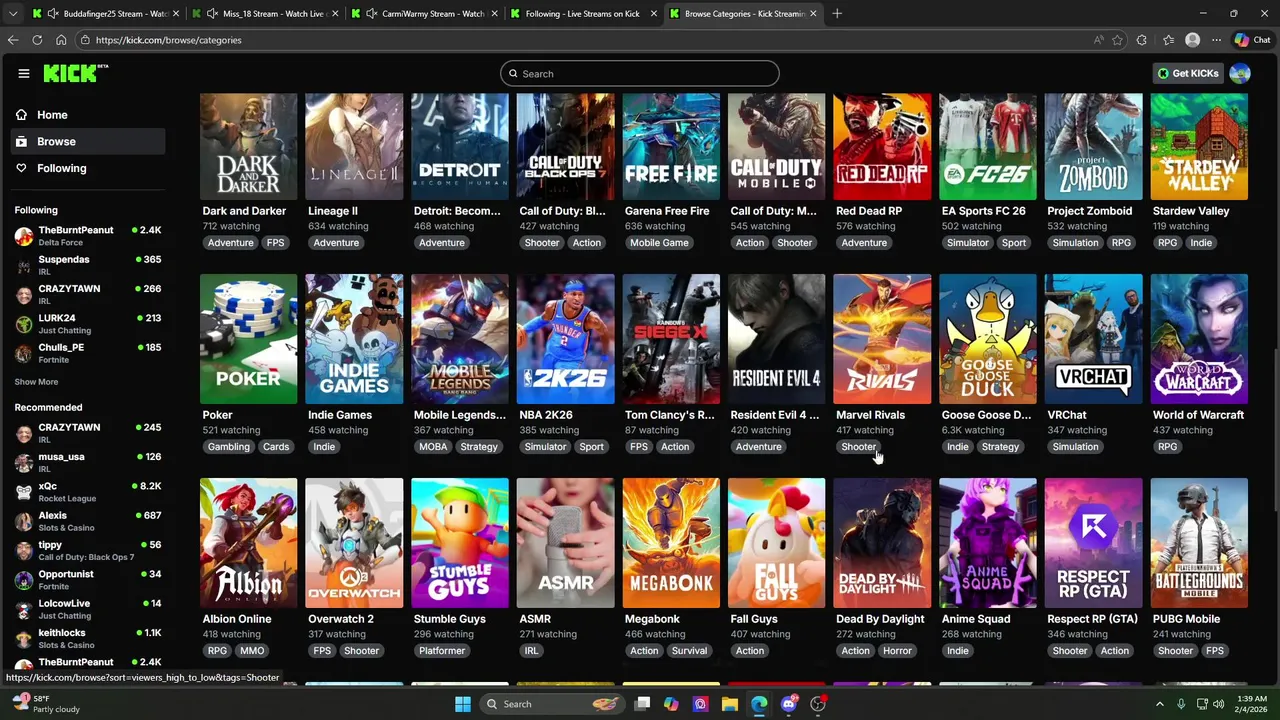The width and height of the screenshot is (1280, 720).
Task: Open a new browser tab
Action: click(837, 14)
